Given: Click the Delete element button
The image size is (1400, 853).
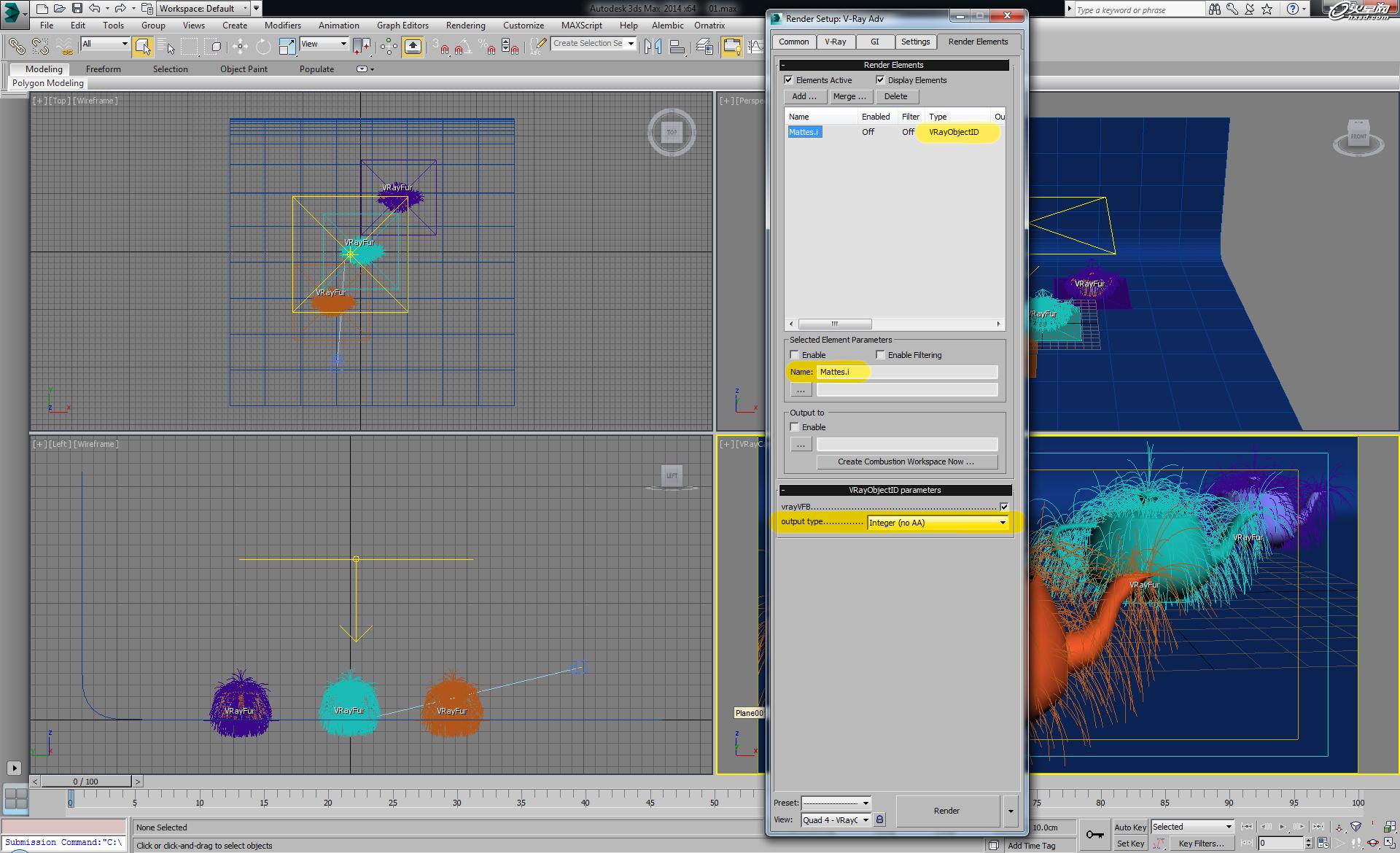Looking at the screenshot, I should pos(896,96).
